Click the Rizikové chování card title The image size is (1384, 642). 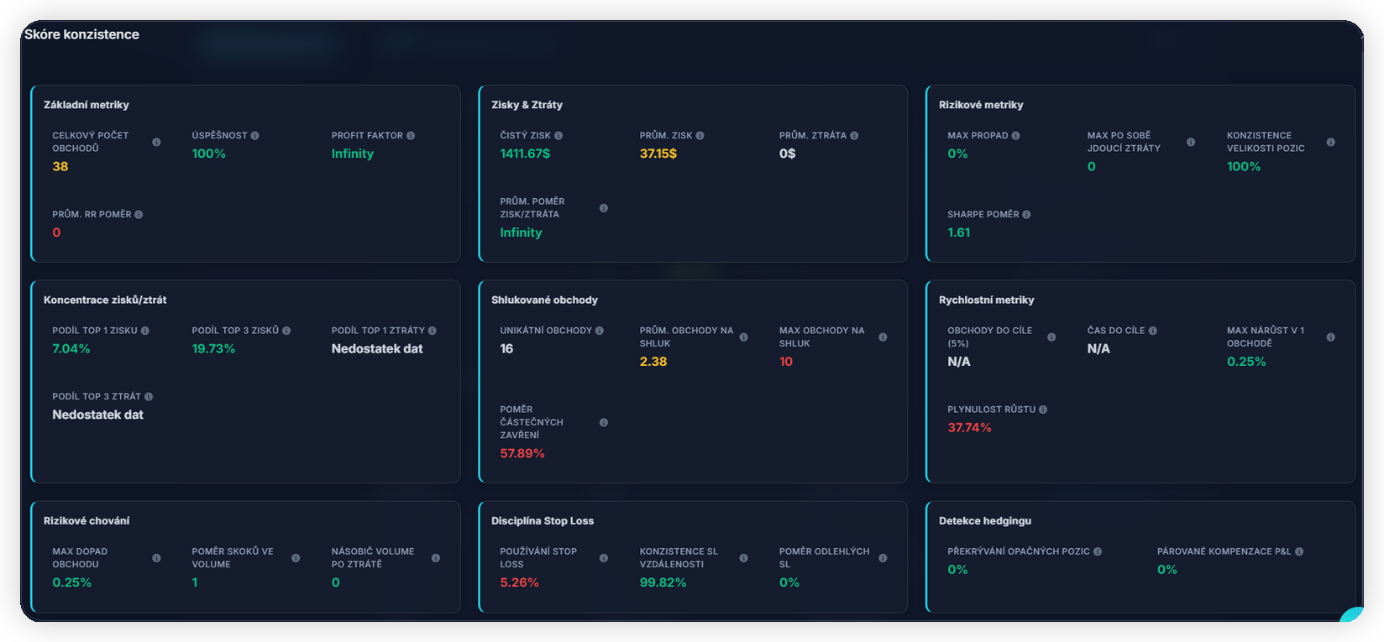click(x=86, y=521)
